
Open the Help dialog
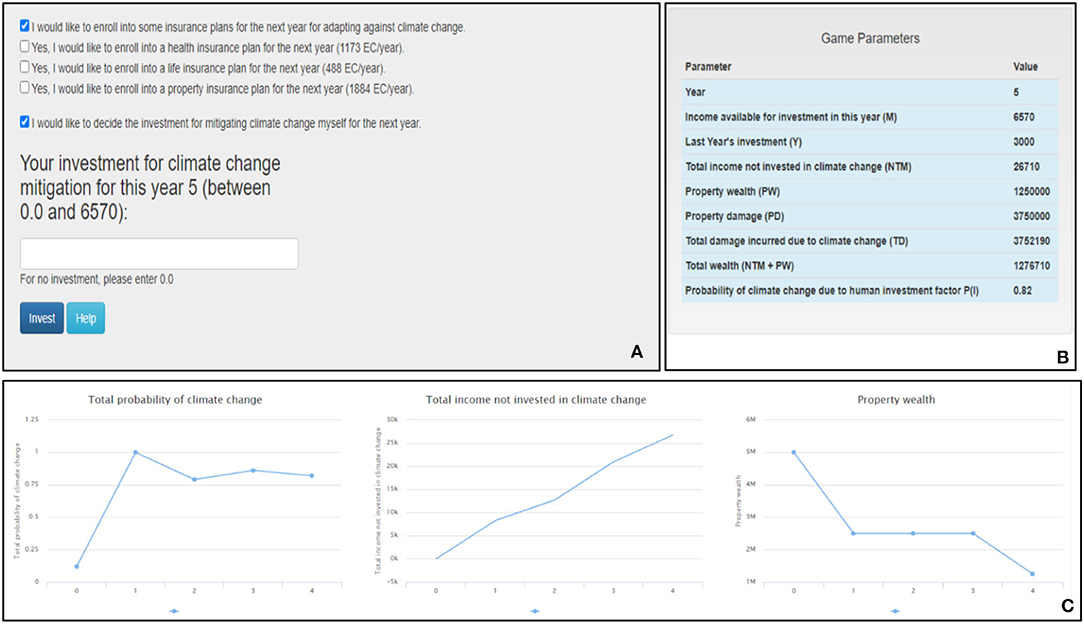pos(85,317)
